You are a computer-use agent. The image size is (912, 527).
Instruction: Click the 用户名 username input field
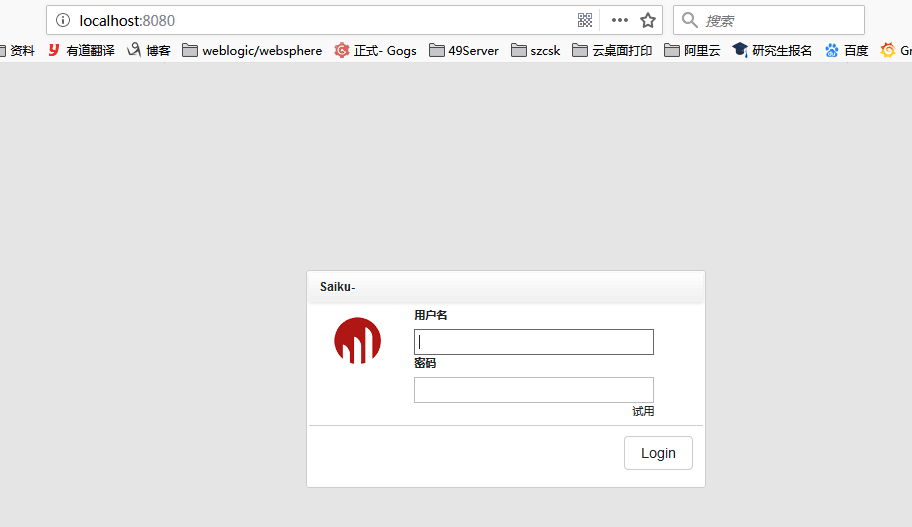click(534, 342)
